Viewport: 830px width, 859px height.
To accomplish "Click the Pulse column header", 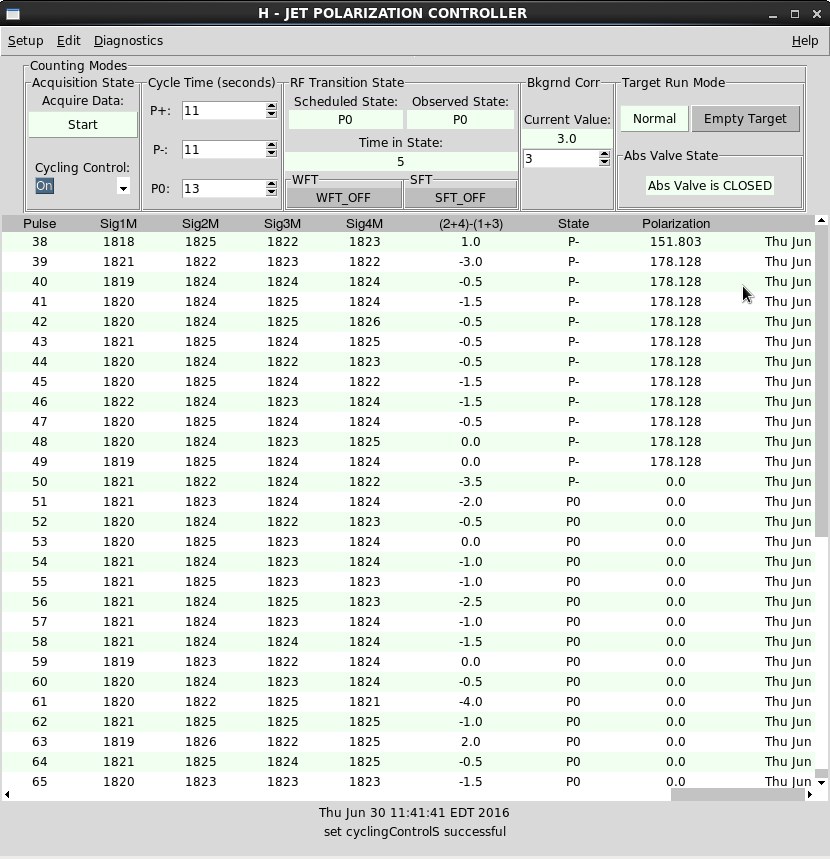I will click(39, 224).
